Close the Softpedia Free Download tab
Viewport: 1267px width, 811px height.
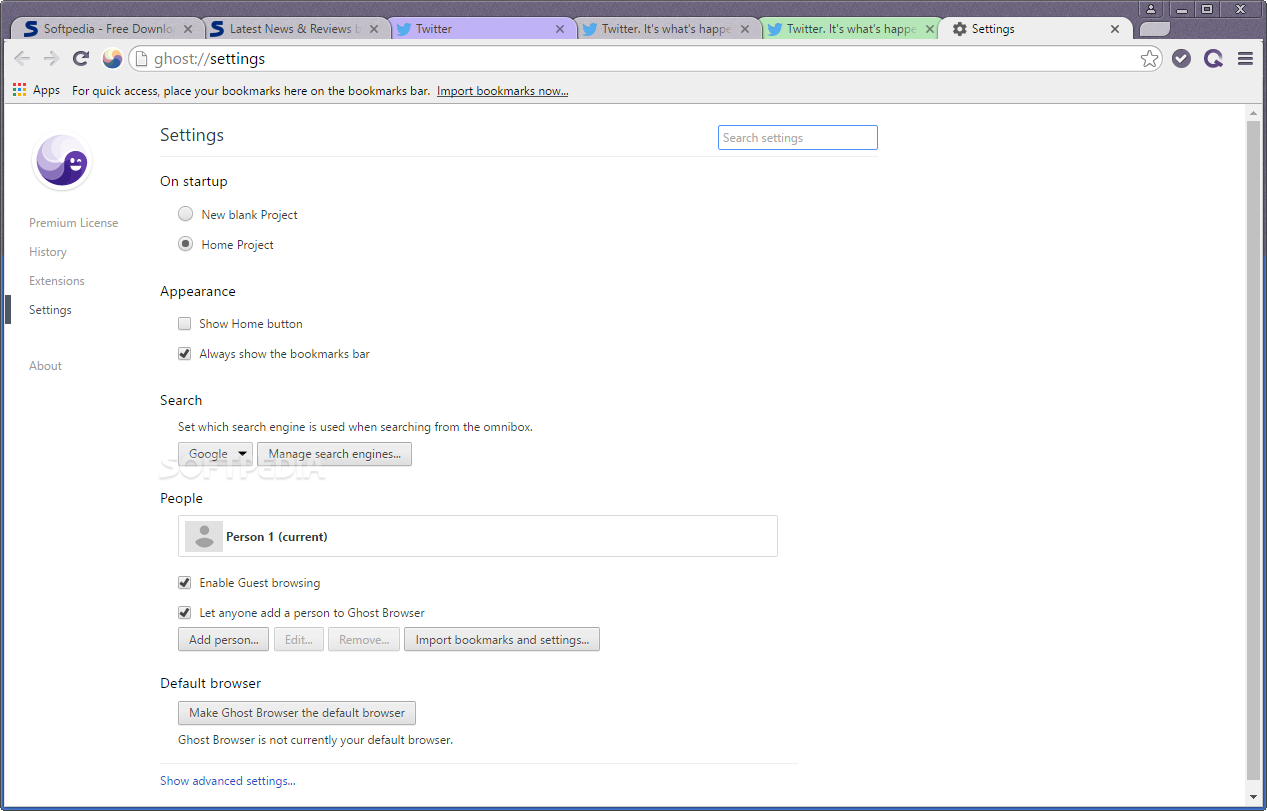point(188,29)
